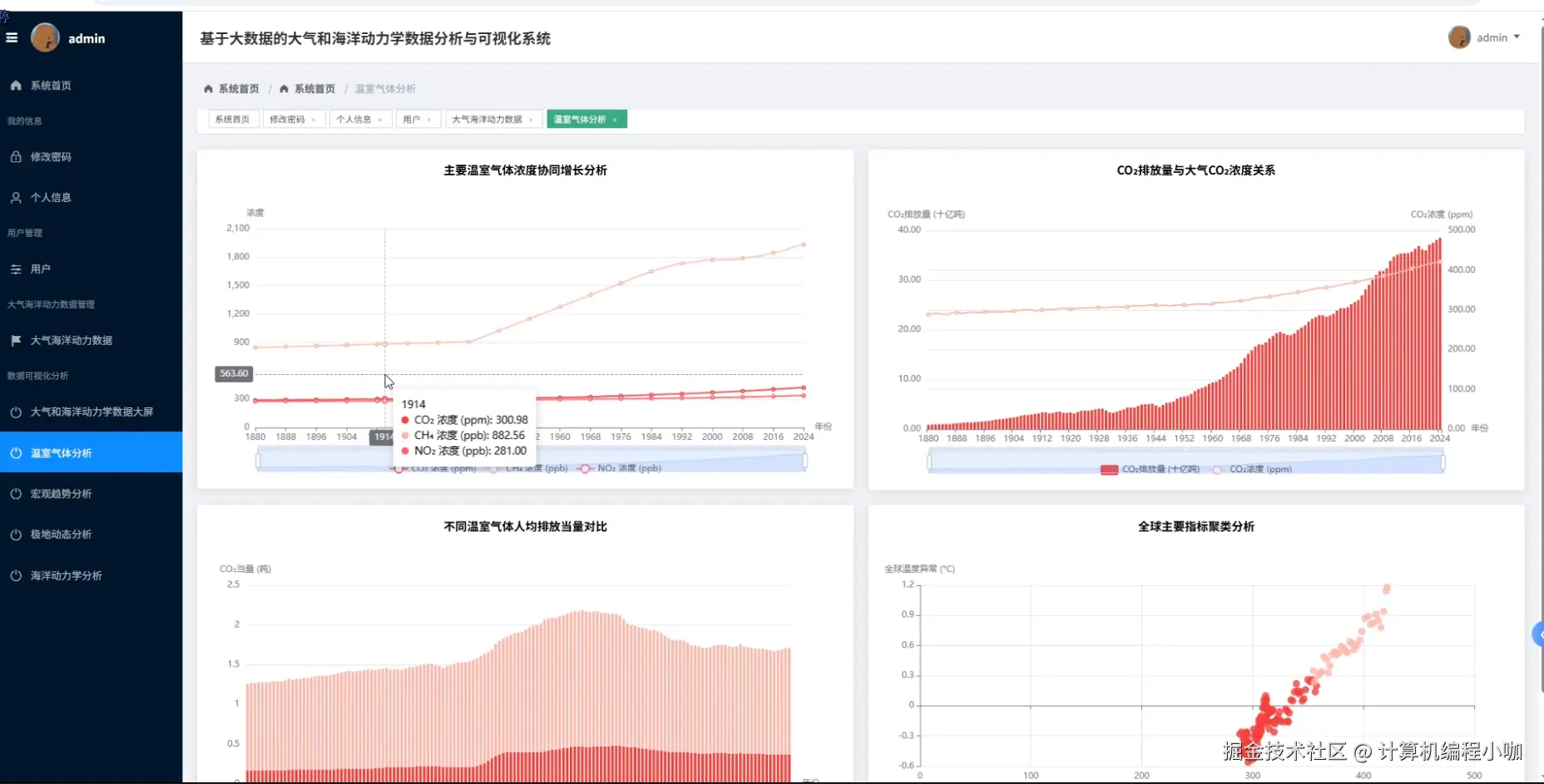Open the 系统首页 tab
Image resolution: width=1544 pixels, height=784 pixels.
(x=233, y=120)
